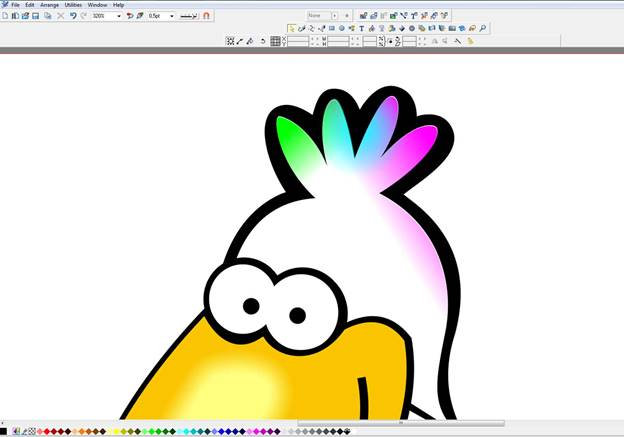This screenshot has height=437, width=624.
Task: Open the File menu
Action: pos(15,5)
